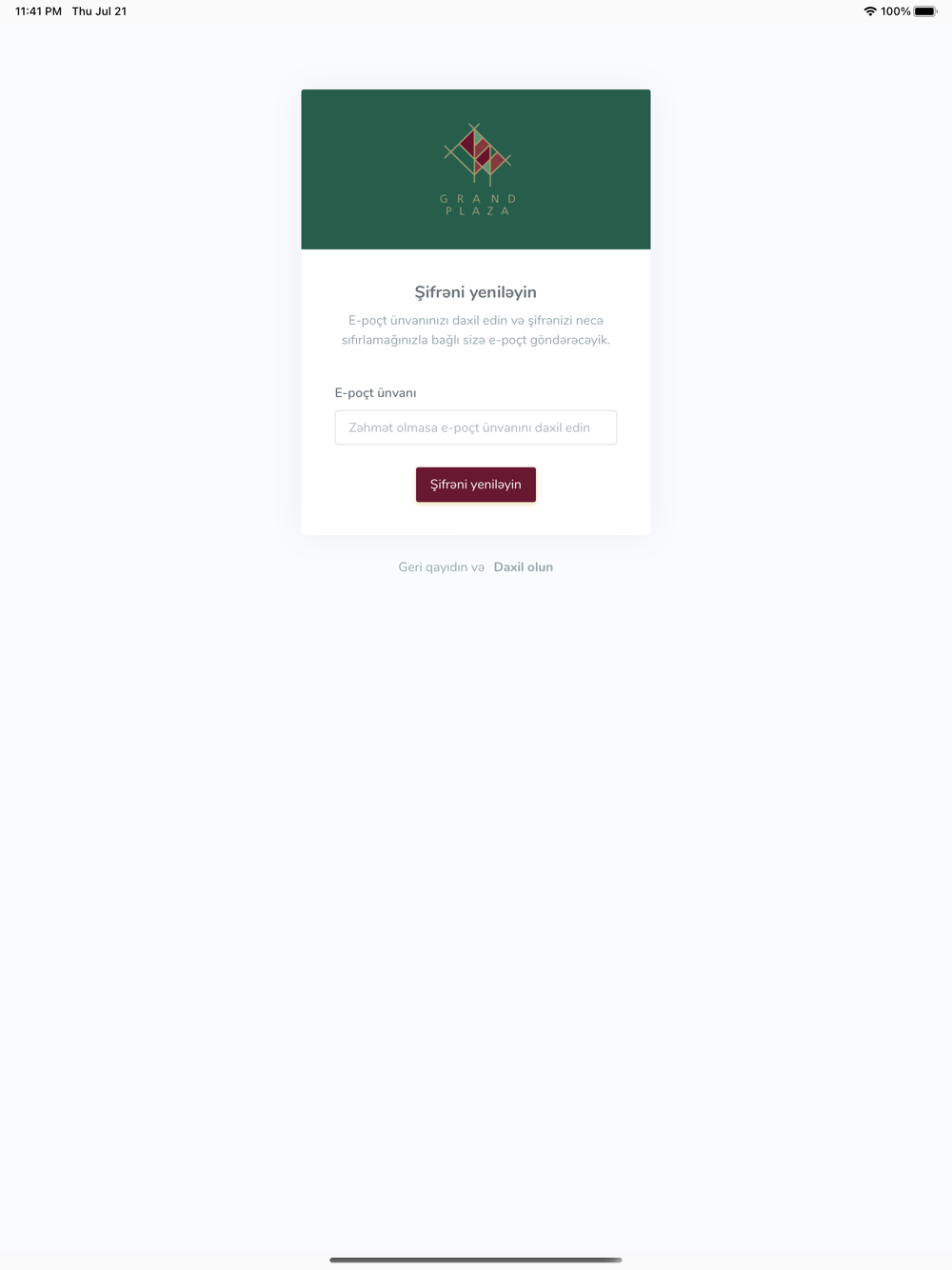Click the password reset instruction paragraph
This screenshot has height=1270, width=952.
click(476, 330)
